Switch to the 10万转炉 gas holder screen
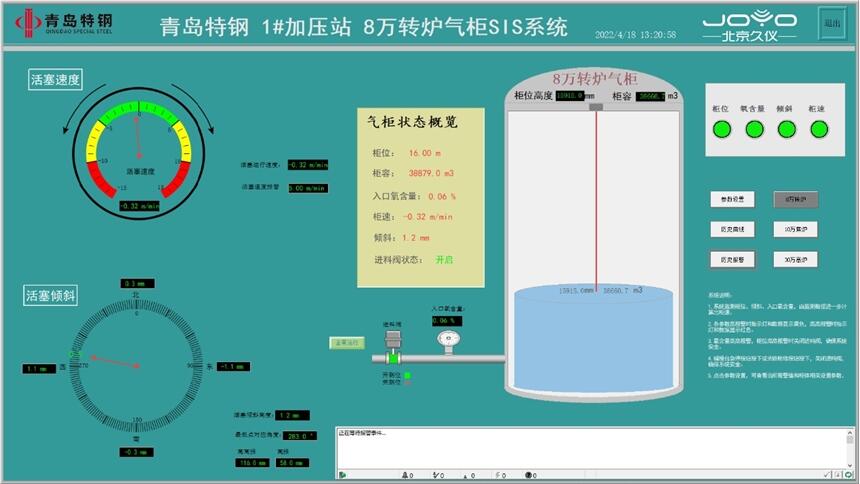Screen dimensions: 860x484 coord(795,229)
